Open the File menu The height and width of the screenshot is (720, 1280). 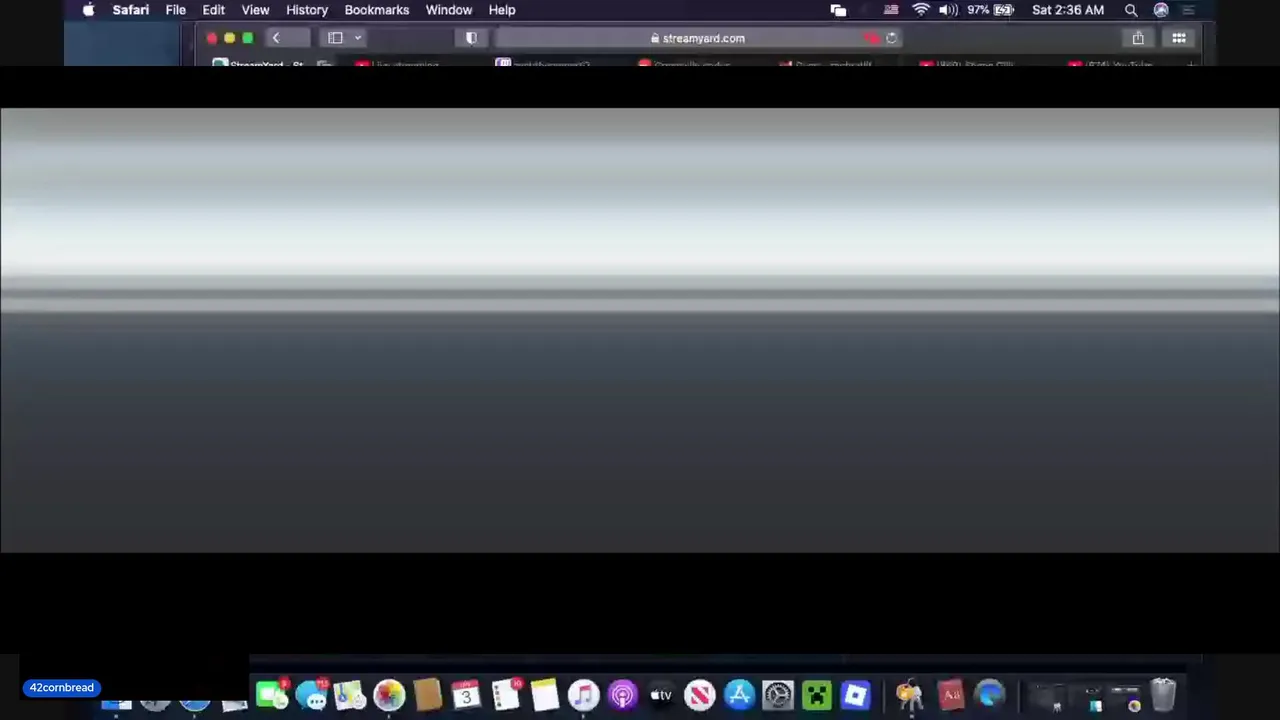175,10
